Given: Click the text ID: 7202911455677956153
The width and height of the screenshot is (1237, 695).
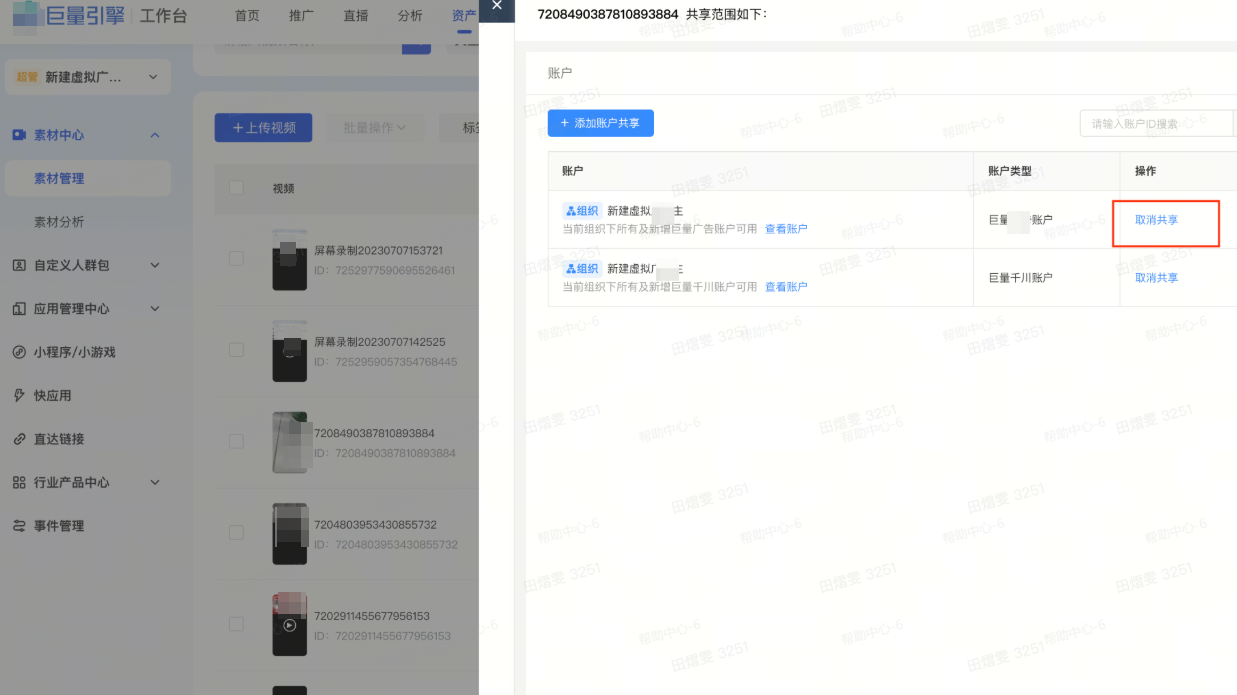Looking at the screenshot, I should (x=383, y=636).
